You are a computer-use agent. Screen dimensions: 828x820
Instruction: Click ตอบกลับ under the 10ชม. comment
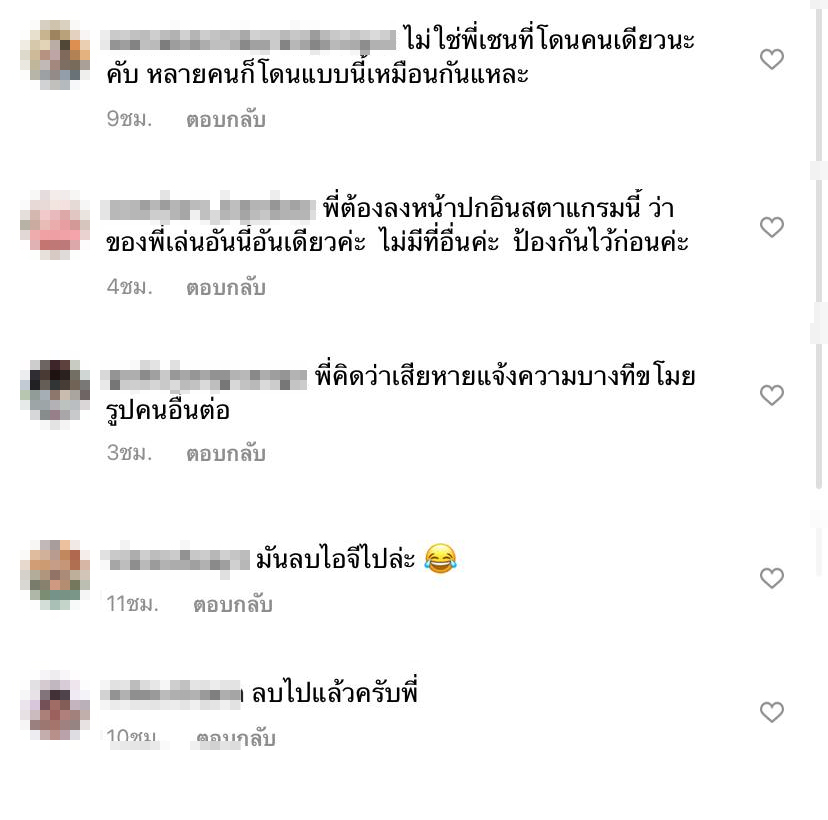(236, 737)
